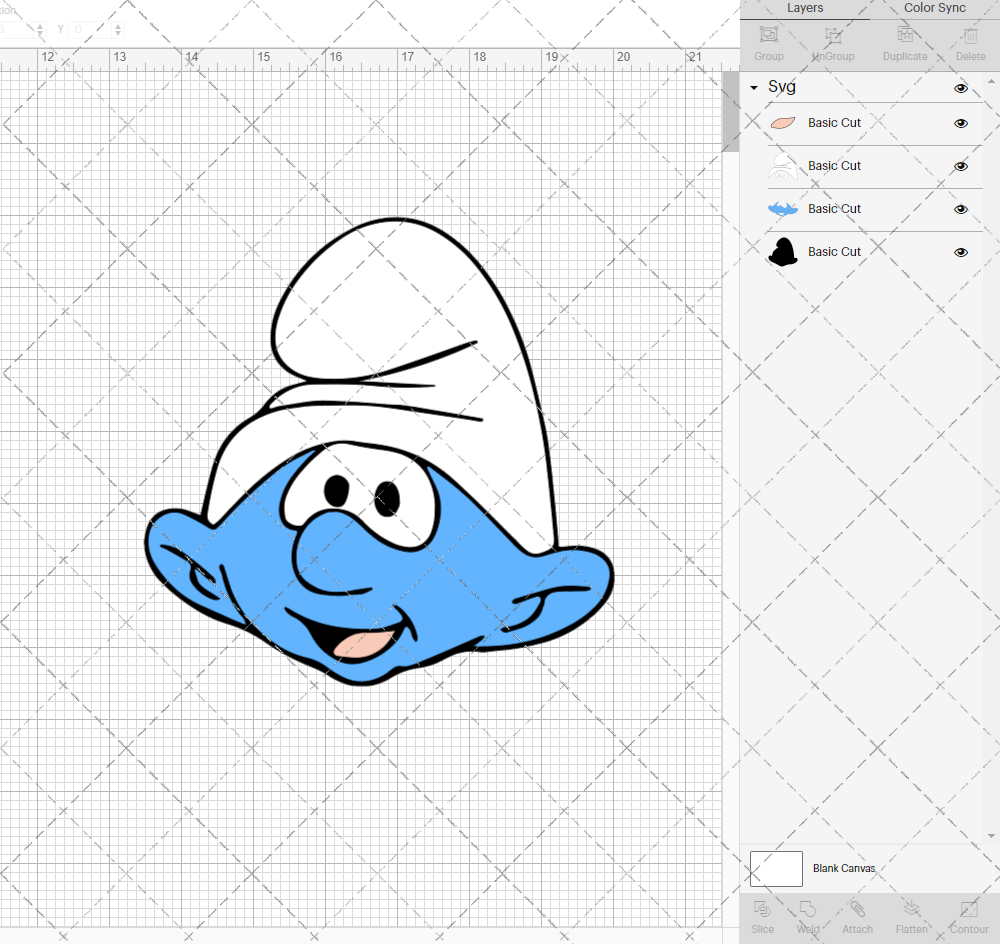Screen dimensions: 1000x944
Task: Select the blue face layer thumbnail
Action: coord(783,209)
